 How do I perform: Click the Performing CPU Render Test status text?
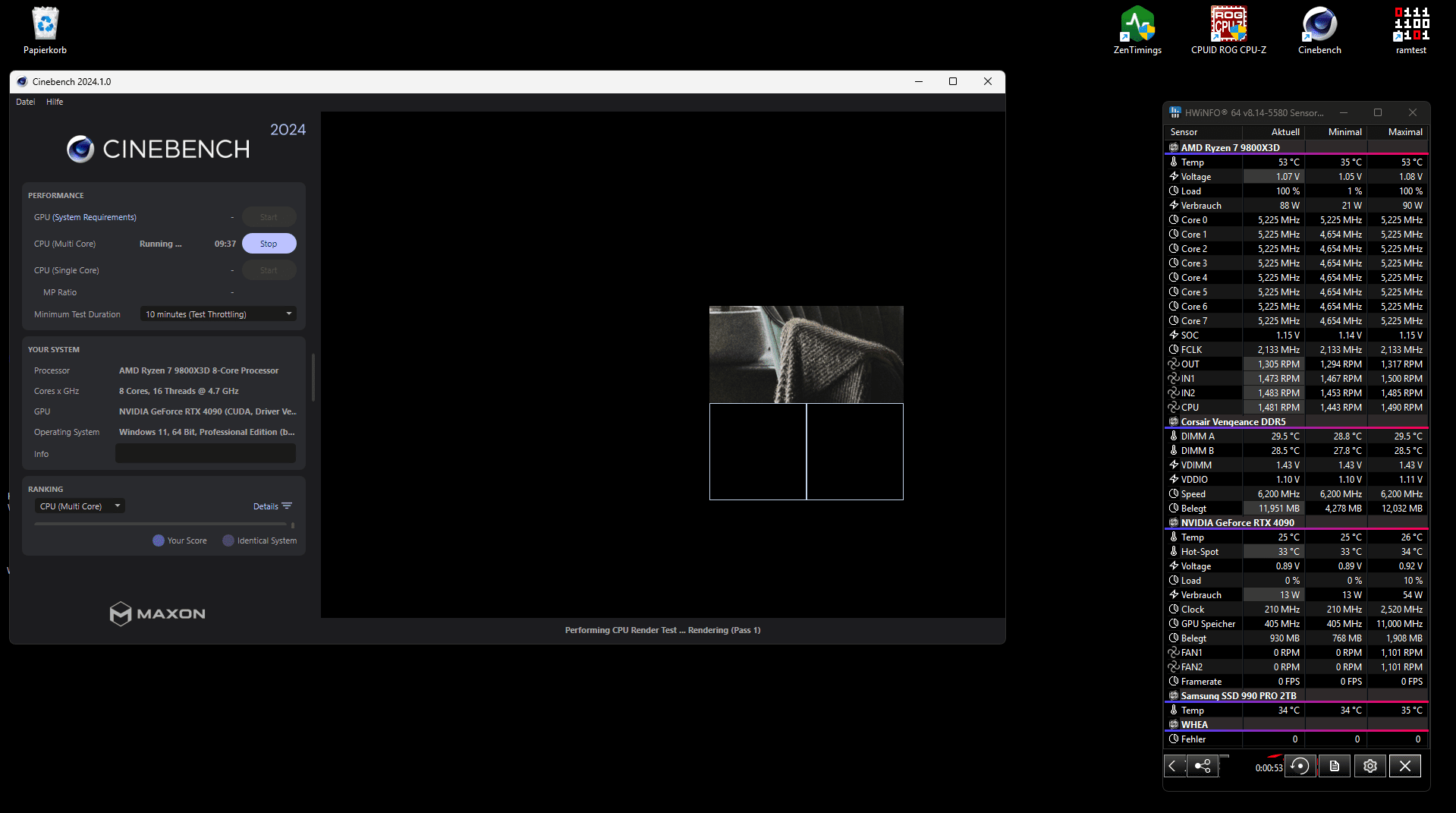click(662, 630)
